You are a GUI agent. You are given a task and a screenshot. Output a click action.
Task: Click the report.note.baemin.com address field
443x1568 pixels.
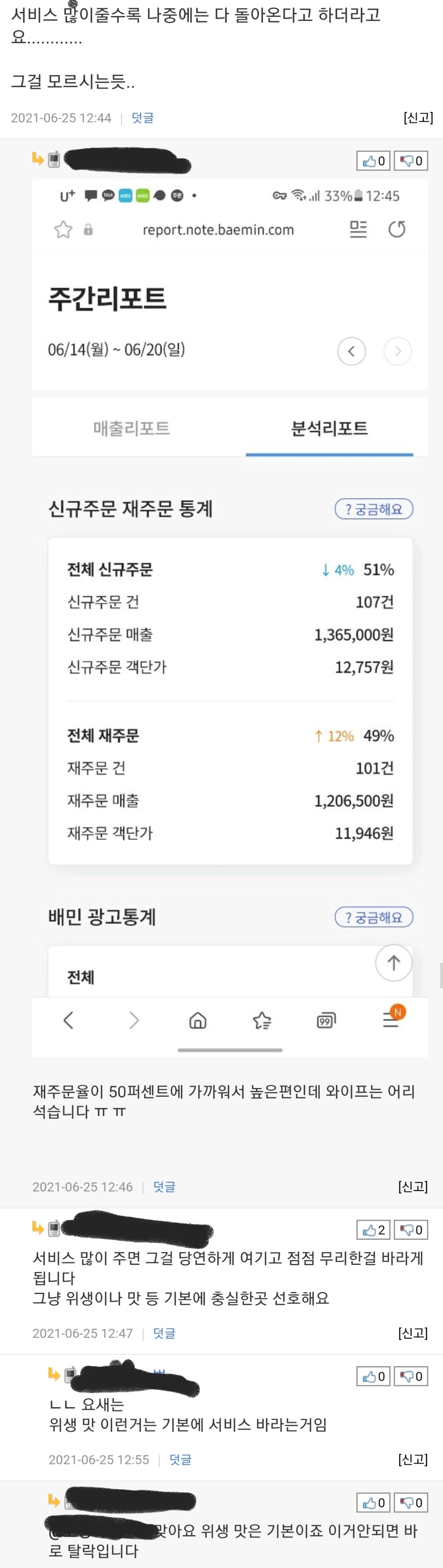218,229
